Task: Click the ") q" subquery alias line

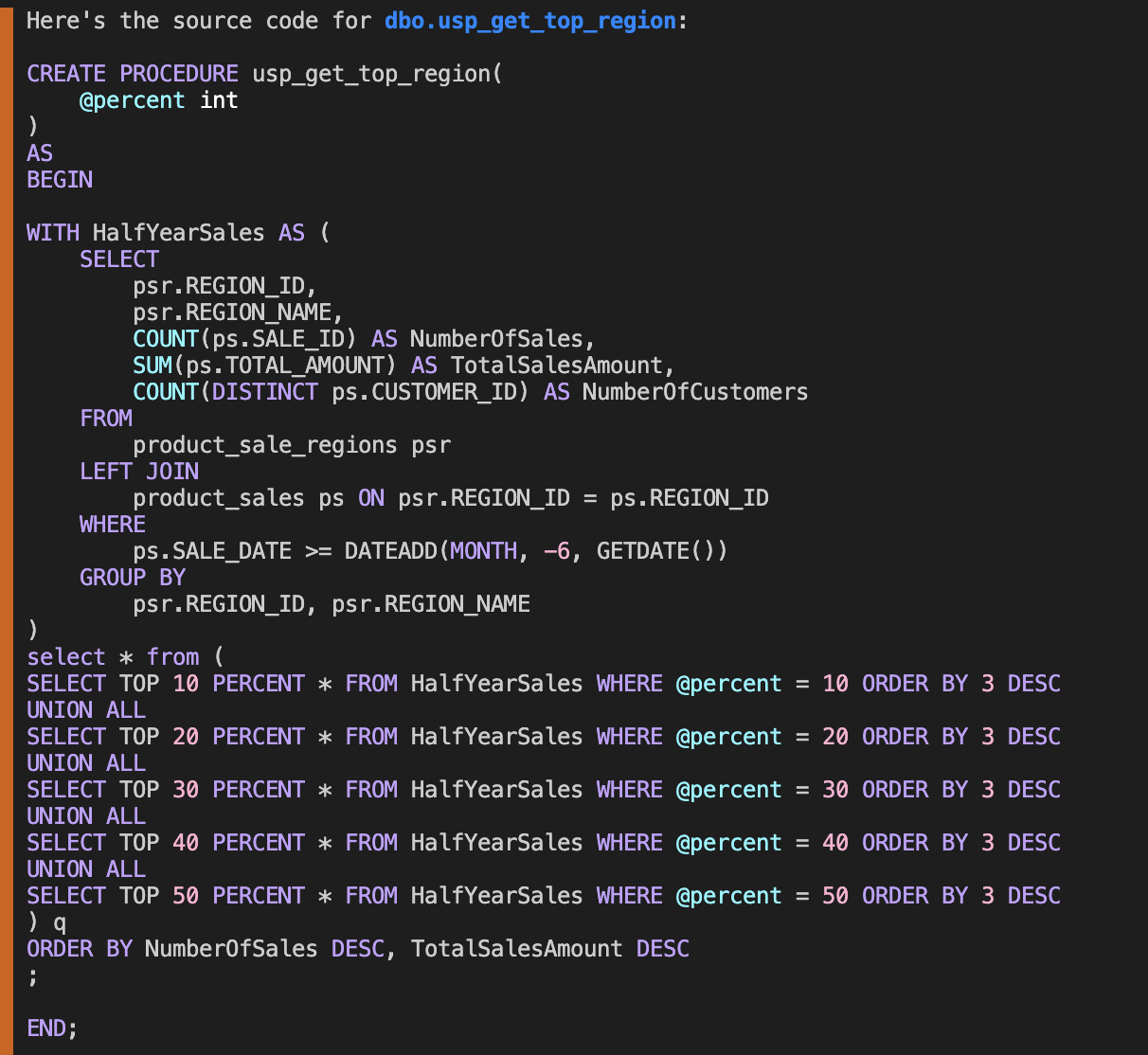Action: click(46, 922)
